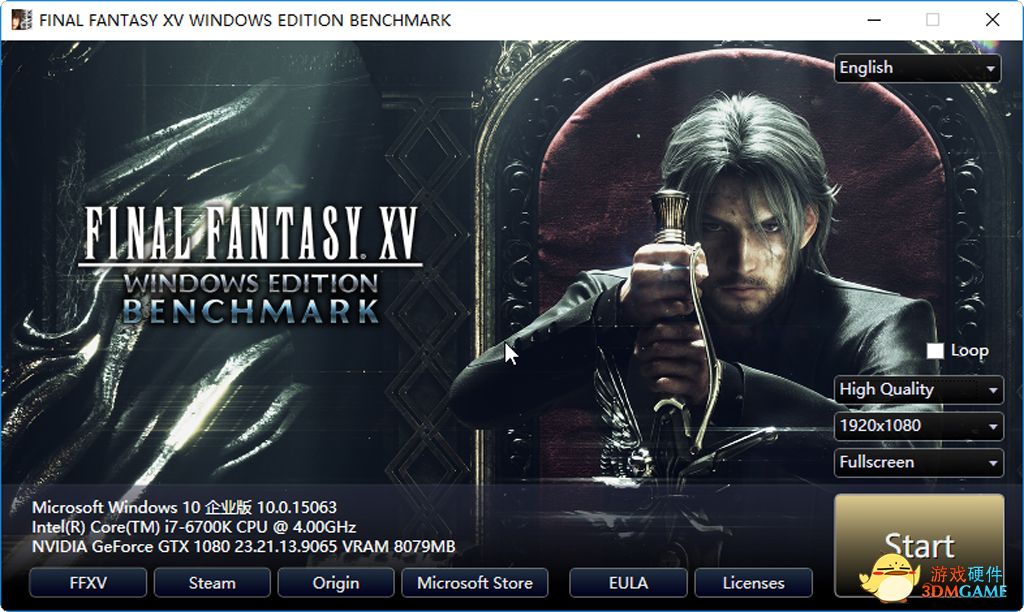Show the Licenses information
1024x612 pixels.
coord(754,583)
